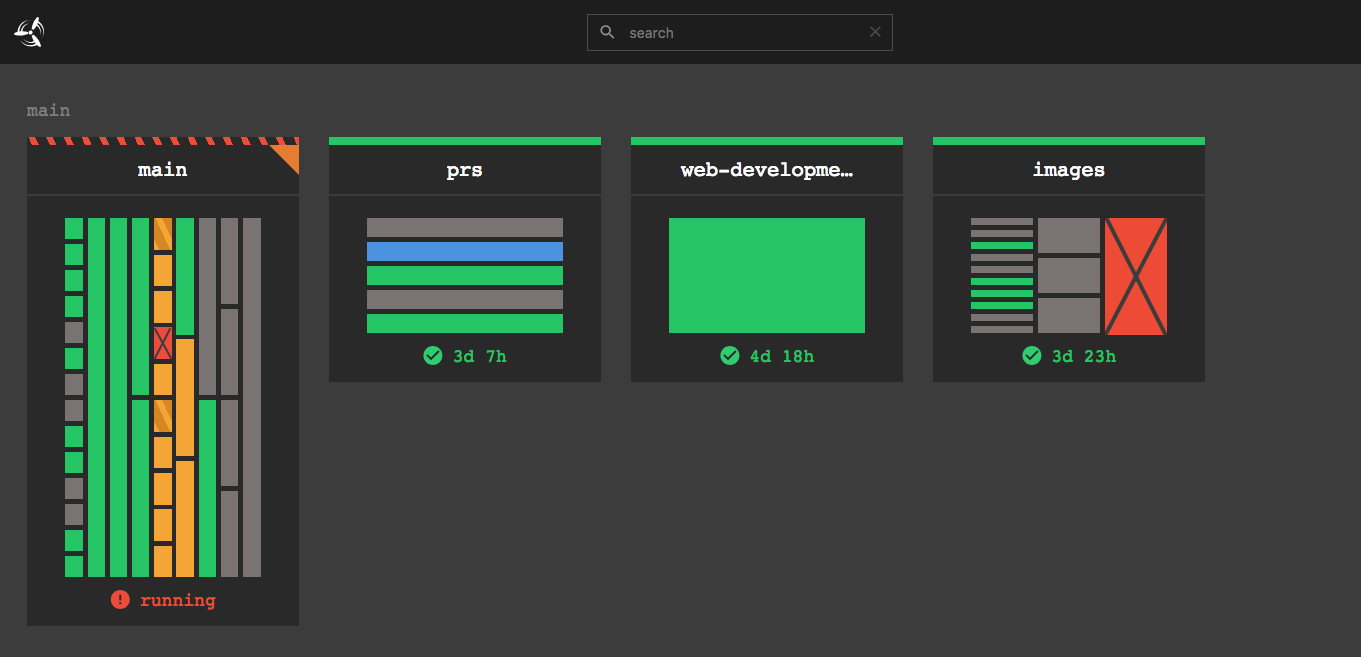Select the failed red X job in the images pipeline
The image size is (1361, 657).
coord(1137,274)
